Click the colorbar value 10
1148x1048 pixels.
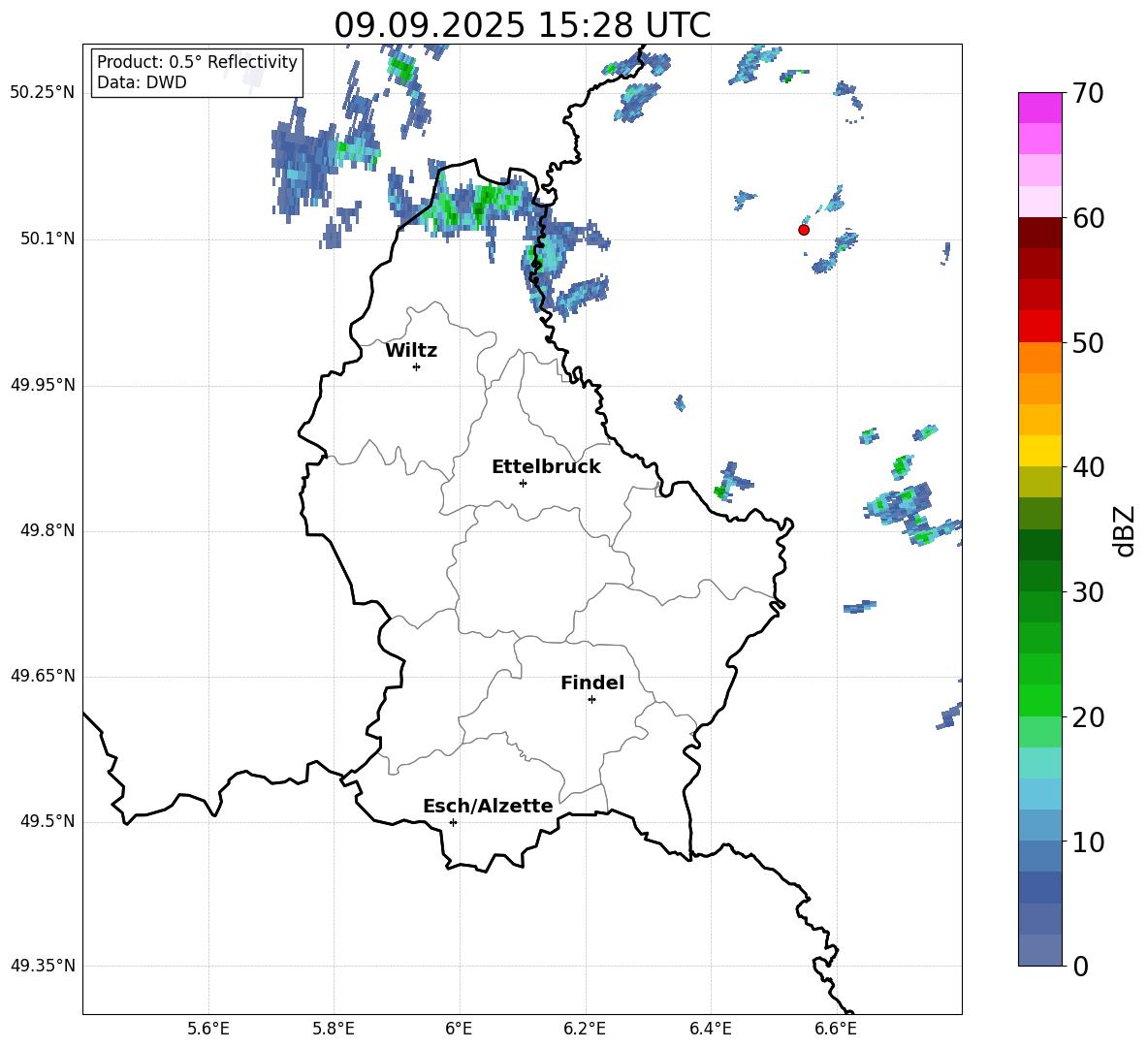[x=1088, y=842]
